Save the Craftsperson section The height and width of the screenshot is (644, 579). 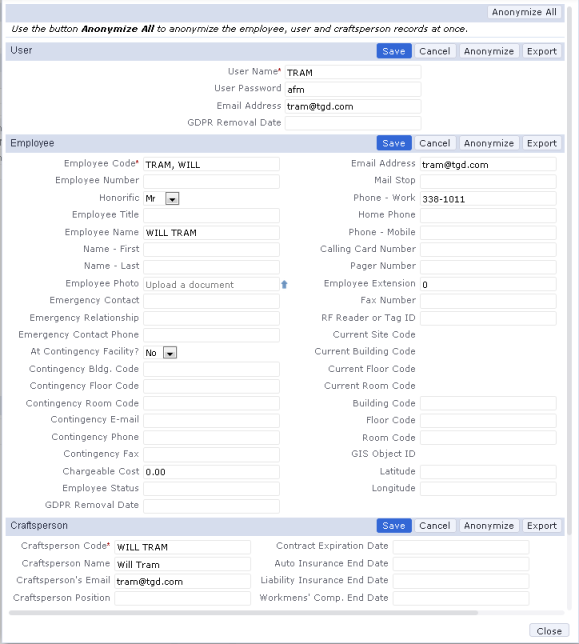point(394,526)
